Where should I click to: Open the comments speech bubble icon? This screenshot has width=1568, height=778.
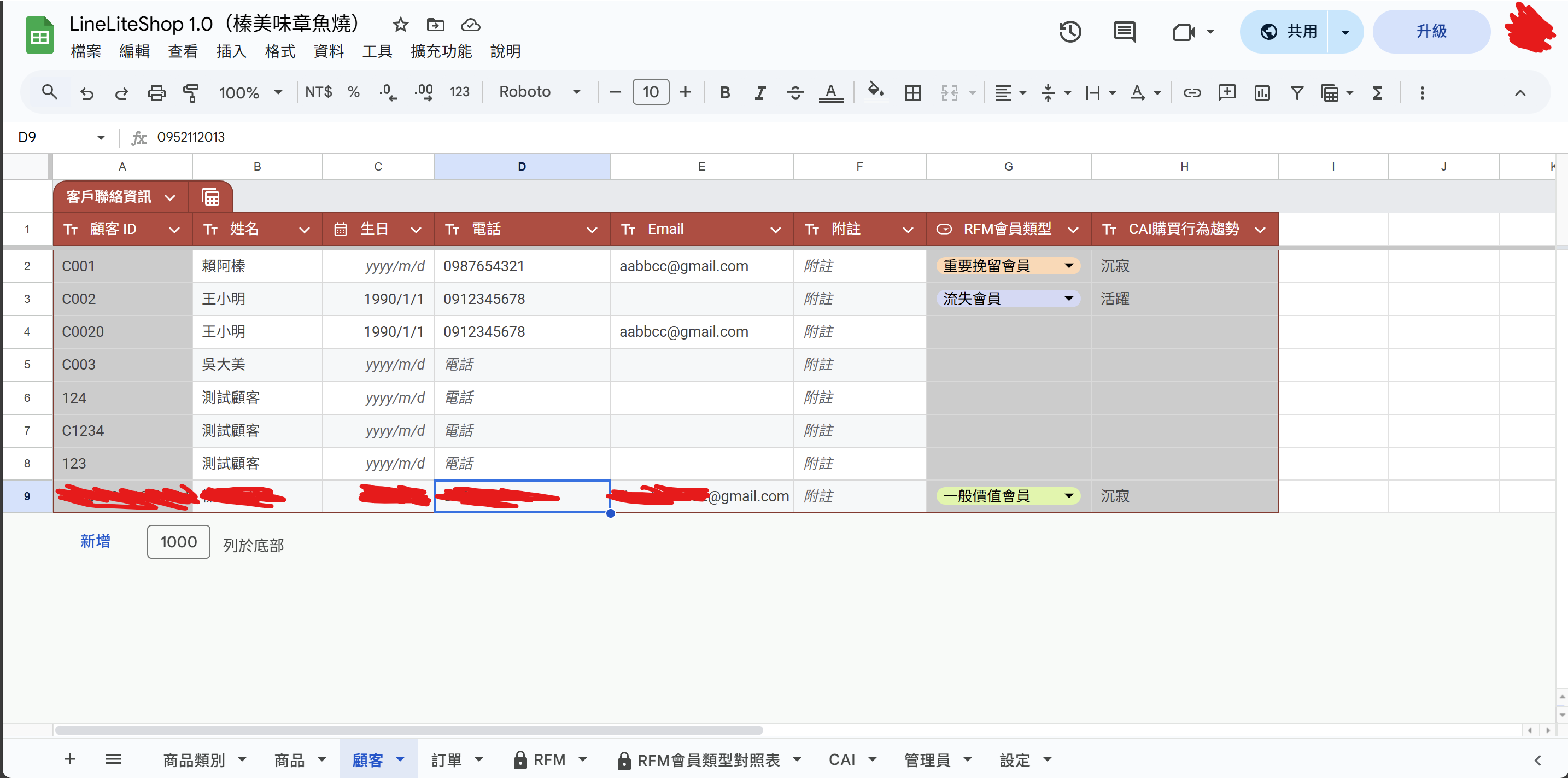pos(1124,32)
